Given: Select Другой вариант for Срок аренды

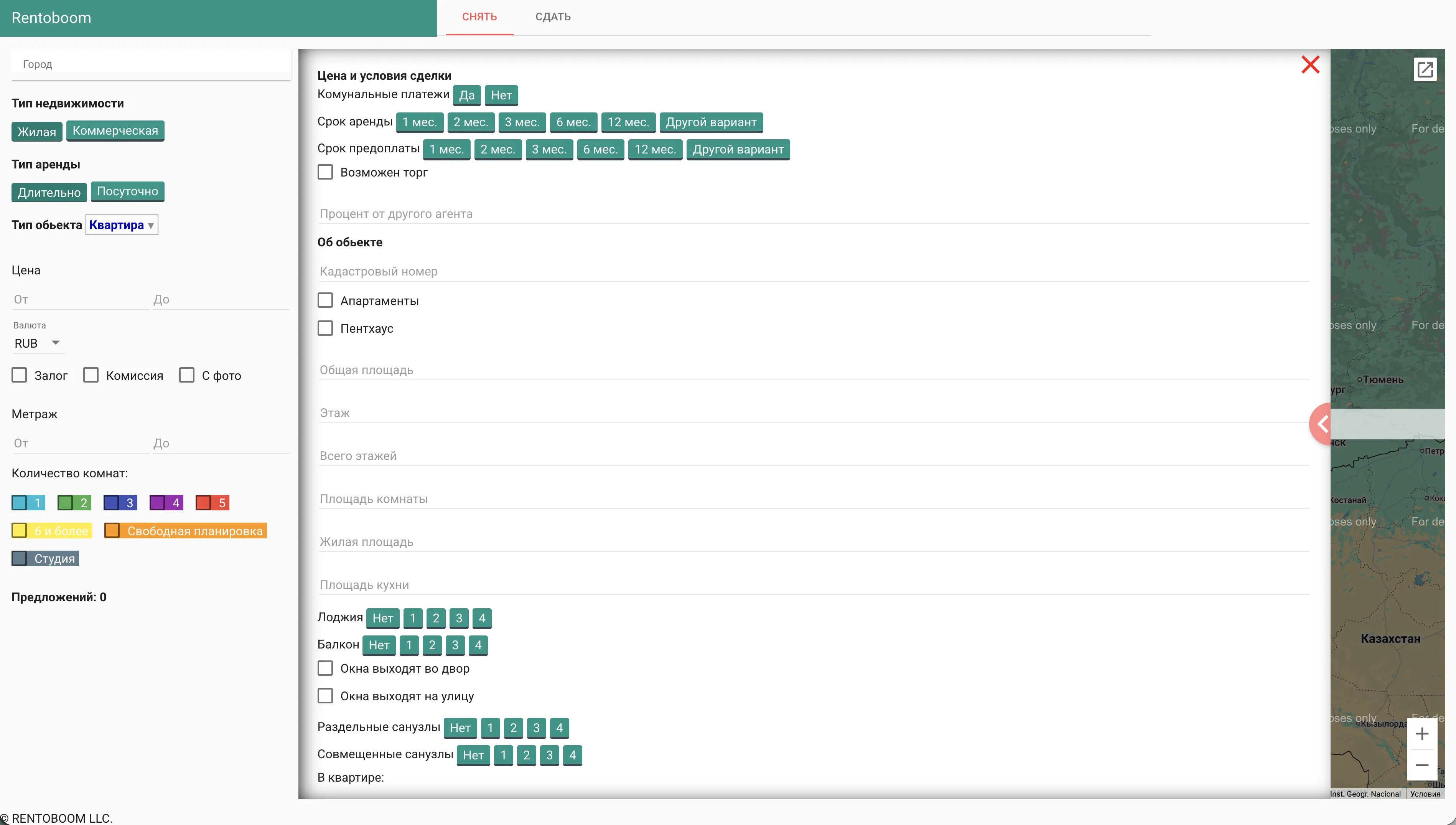Looking at the screenshot, I should pos(711,122).
